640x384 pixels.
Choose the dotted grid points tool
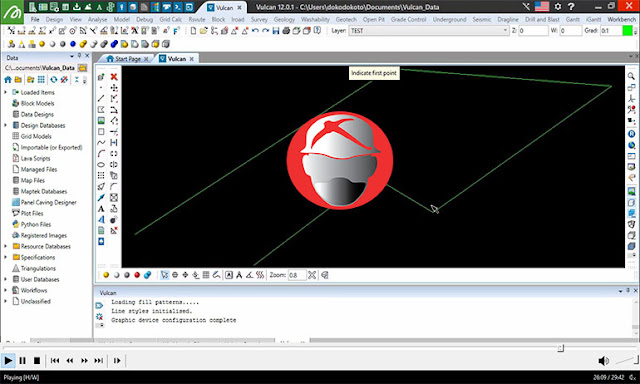(101, 175)
